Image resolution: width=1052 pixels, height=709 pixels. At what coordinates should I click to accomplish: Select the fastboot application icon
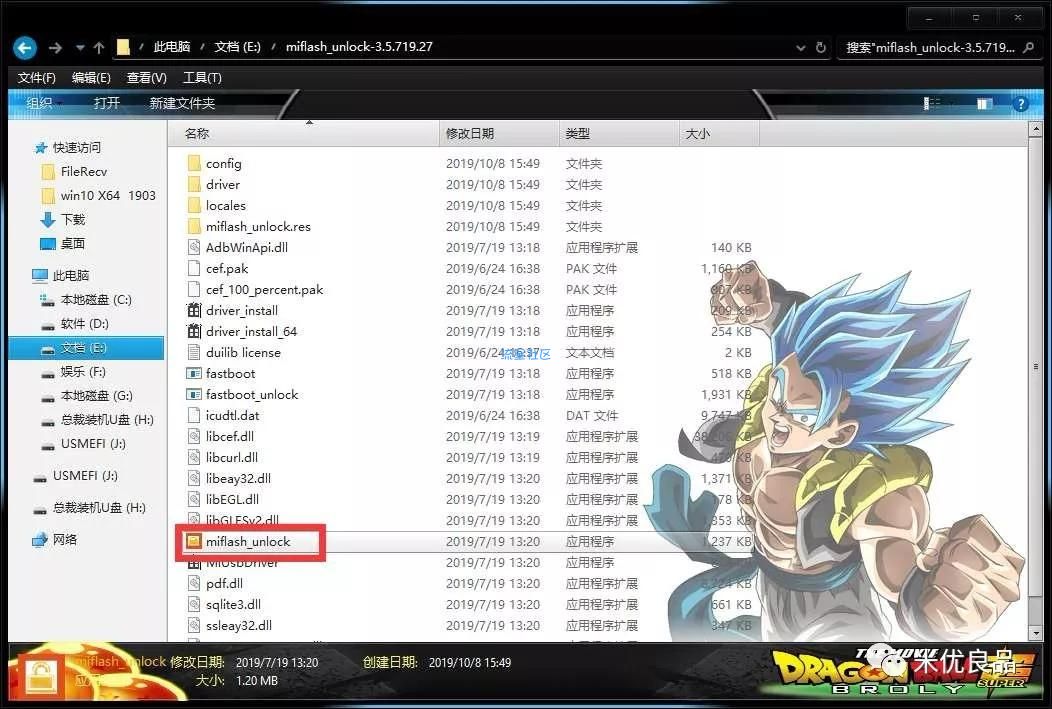point(194,374)
